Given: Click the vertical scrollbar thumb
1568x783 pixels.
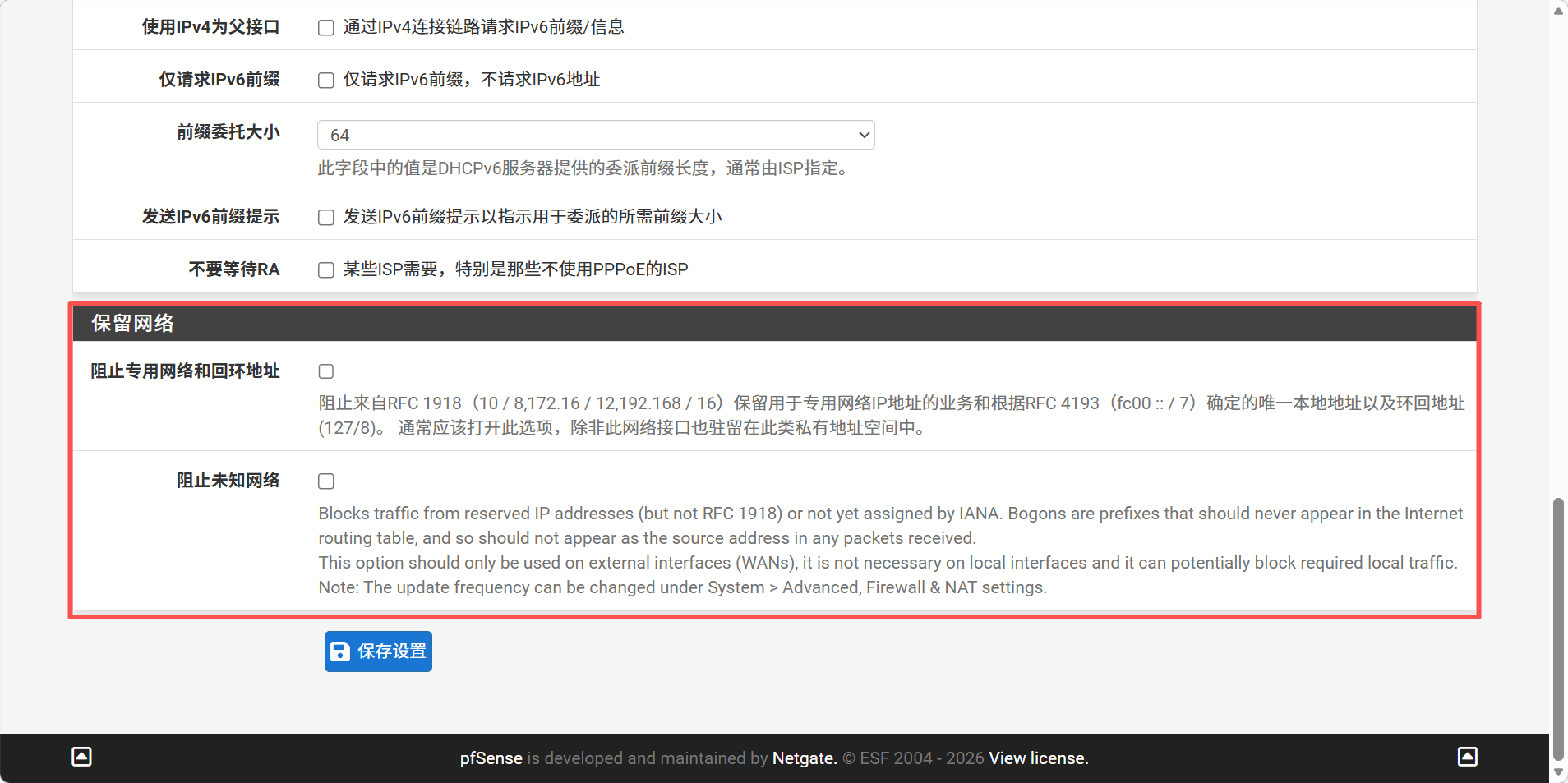Looking at the screenshot, I should tap(1558, 629).
